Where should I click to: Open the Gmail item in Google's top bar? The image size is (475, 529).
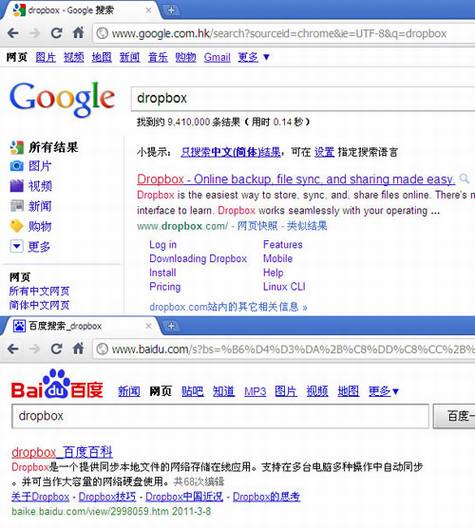point(217,57)
